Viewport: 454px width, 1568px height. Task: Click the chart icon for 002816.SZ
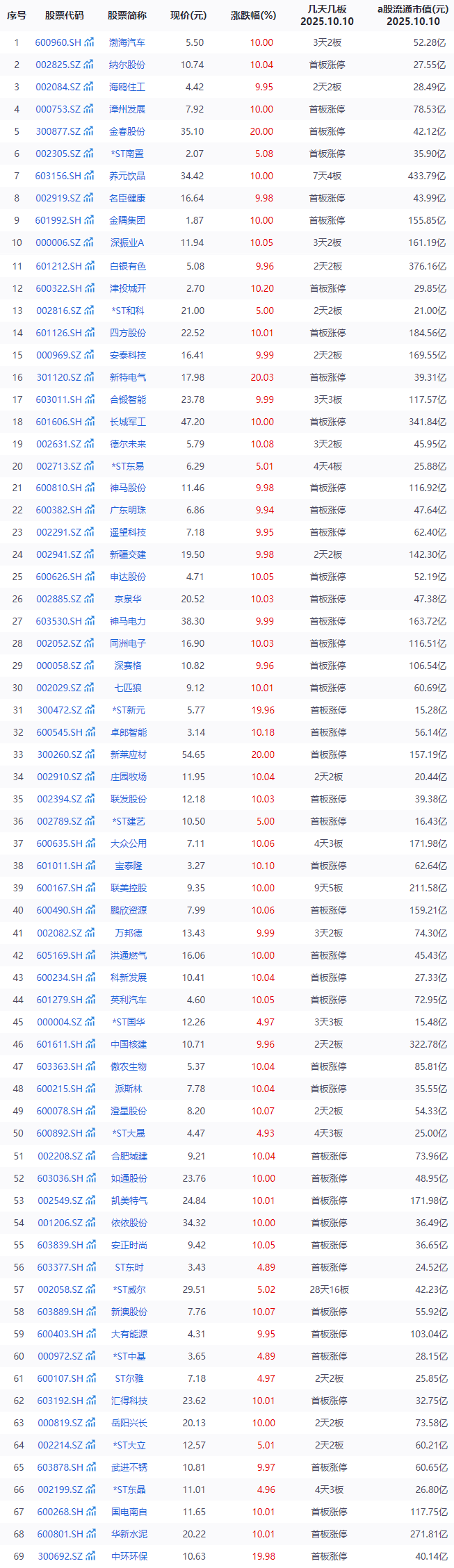click(89, 311)
